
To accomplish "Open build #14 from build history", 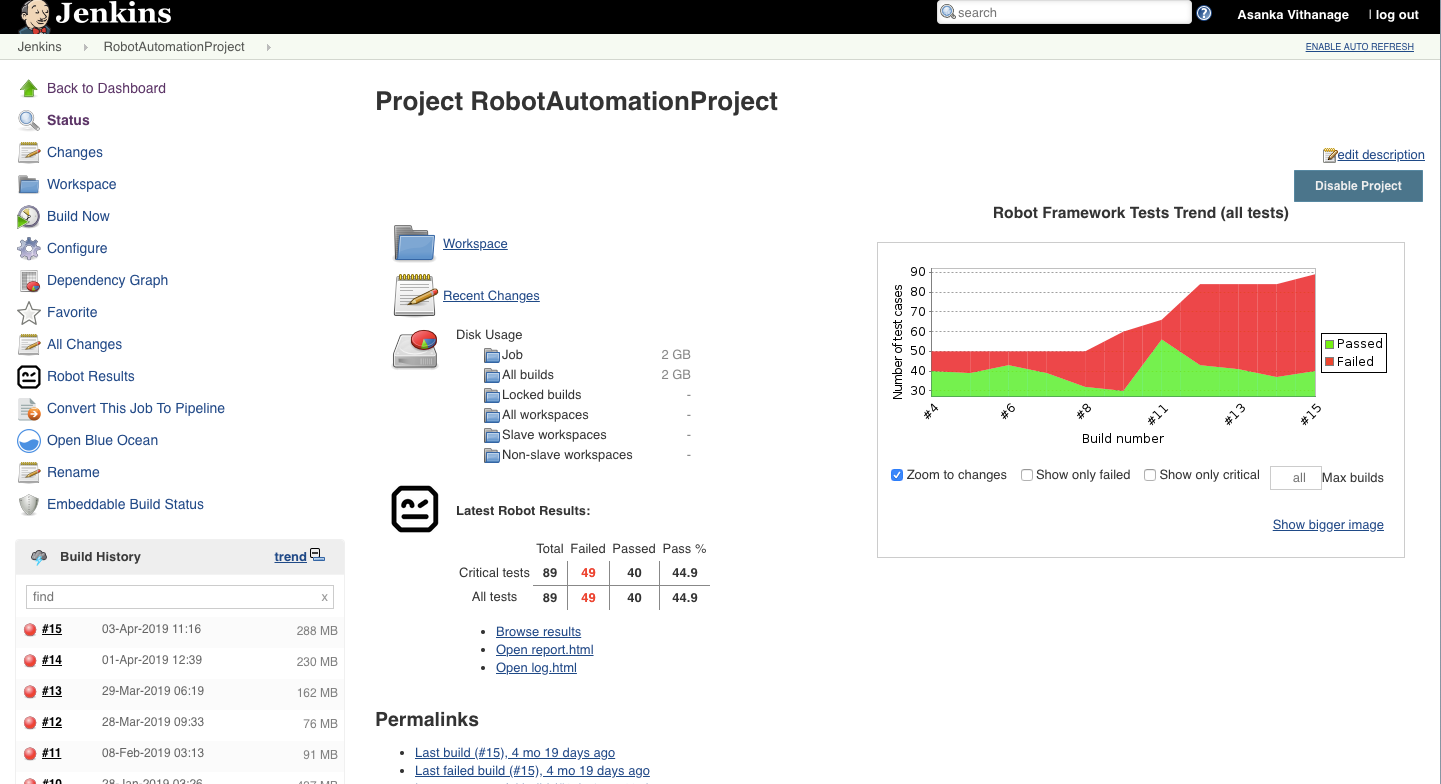I will click(52, 660).
